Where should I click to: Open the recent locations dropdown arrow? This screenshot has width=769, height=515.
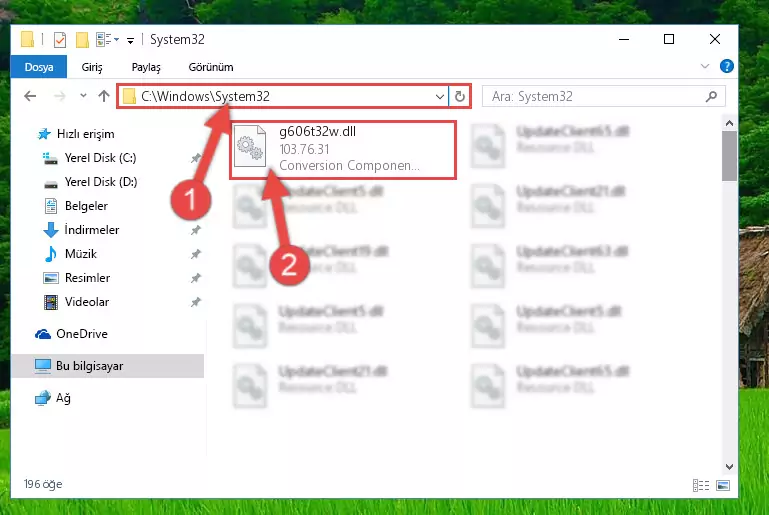coord(83,96)
